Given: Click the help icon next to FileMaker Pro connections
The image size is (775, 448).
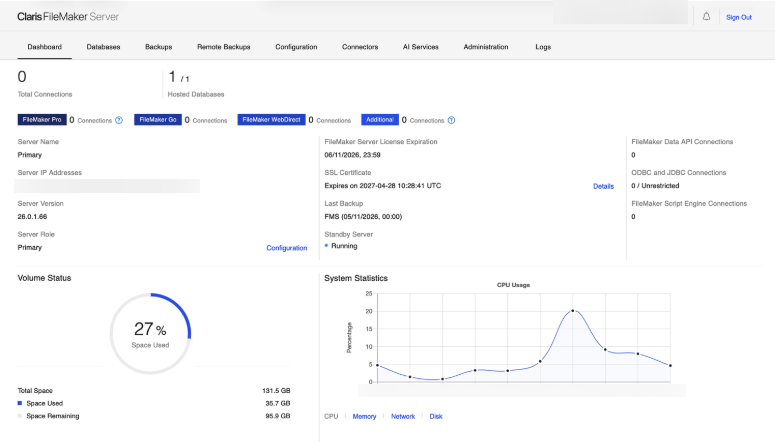Looking at the screenshot, I should tap(119, 120).
